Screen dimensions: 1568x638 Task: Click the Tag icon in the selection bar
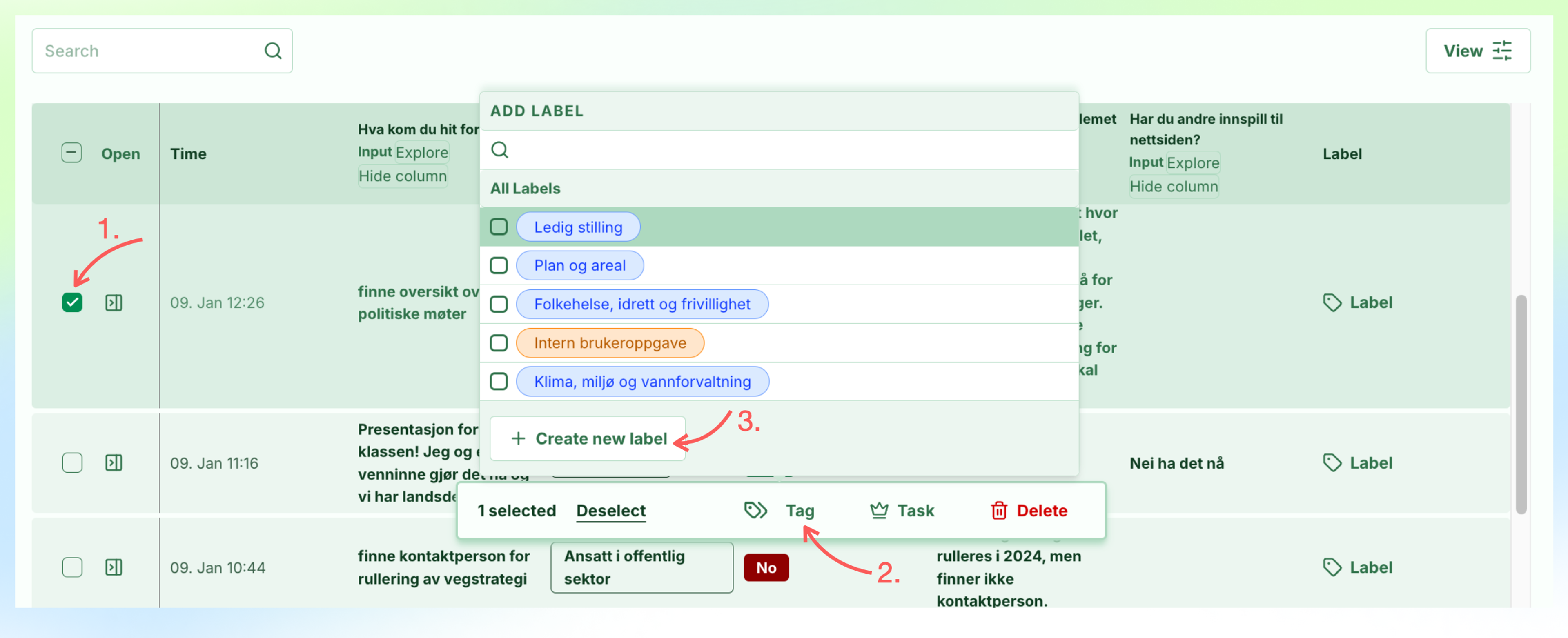pyautogui.click(x=755, y=510)
